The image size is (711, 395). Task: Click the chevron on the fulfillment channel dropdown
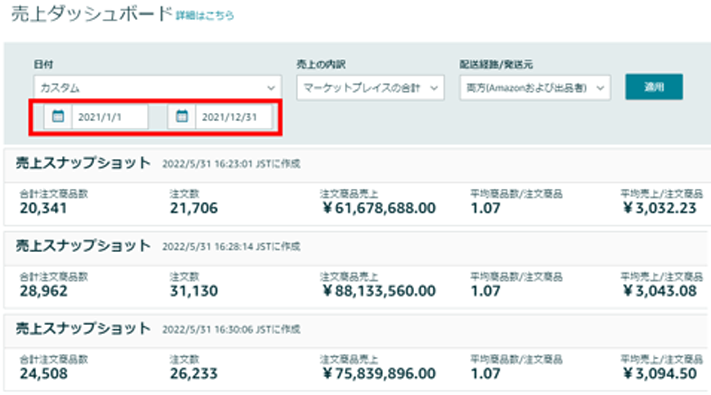[x=600, y=88]
